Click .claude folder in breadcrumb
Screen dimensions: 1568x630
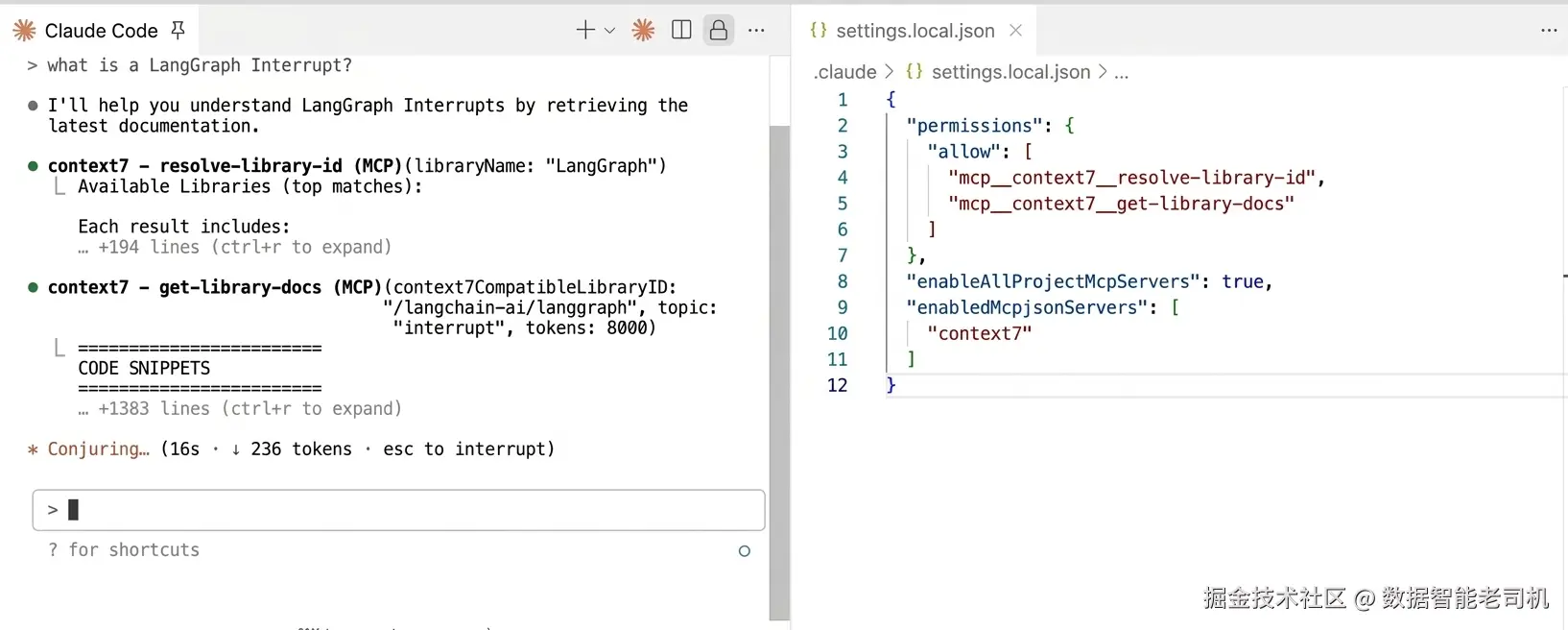(844, 72)
